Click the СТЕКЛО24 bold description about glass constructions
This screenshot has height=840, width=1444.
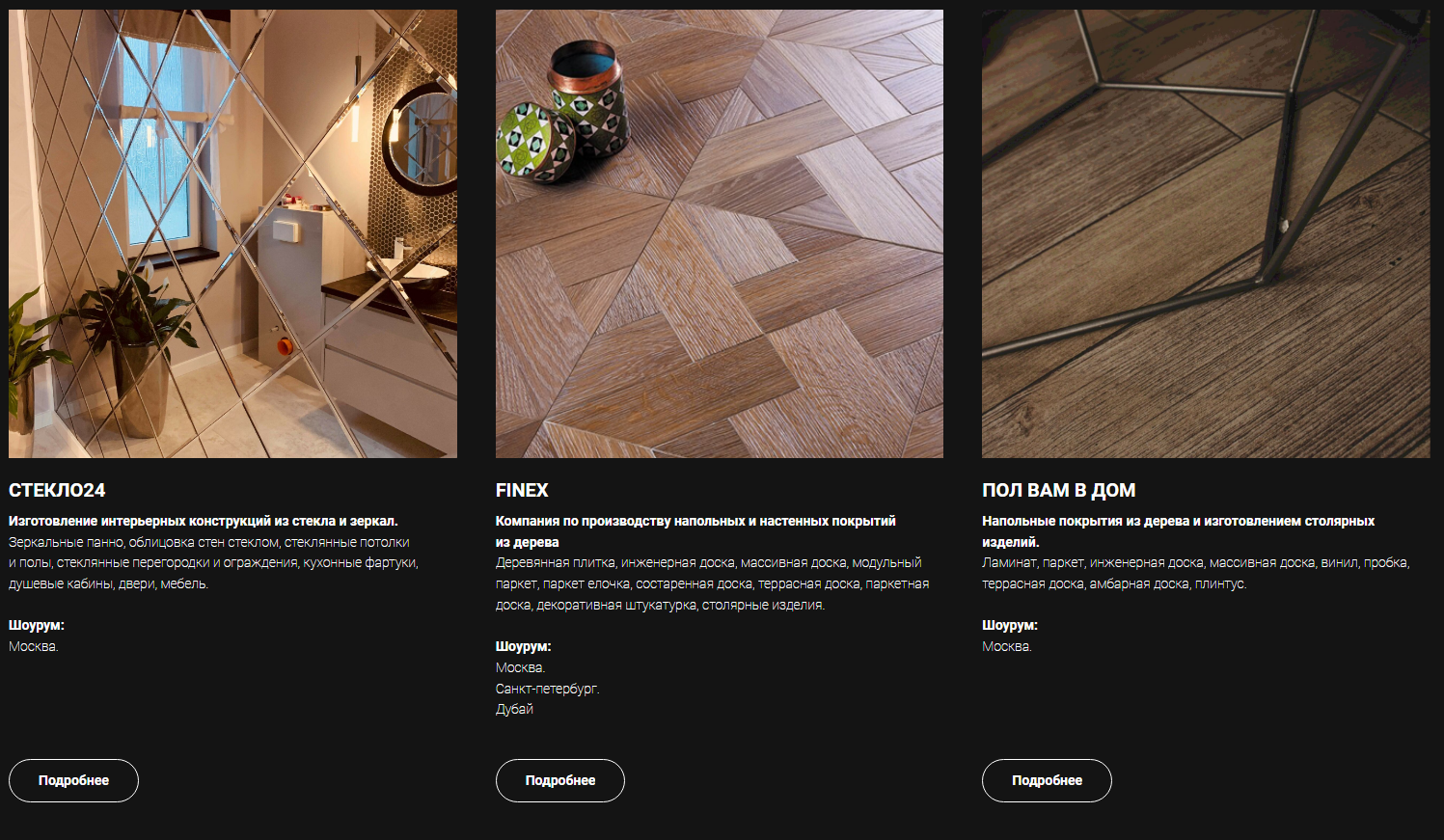point(204,521)
